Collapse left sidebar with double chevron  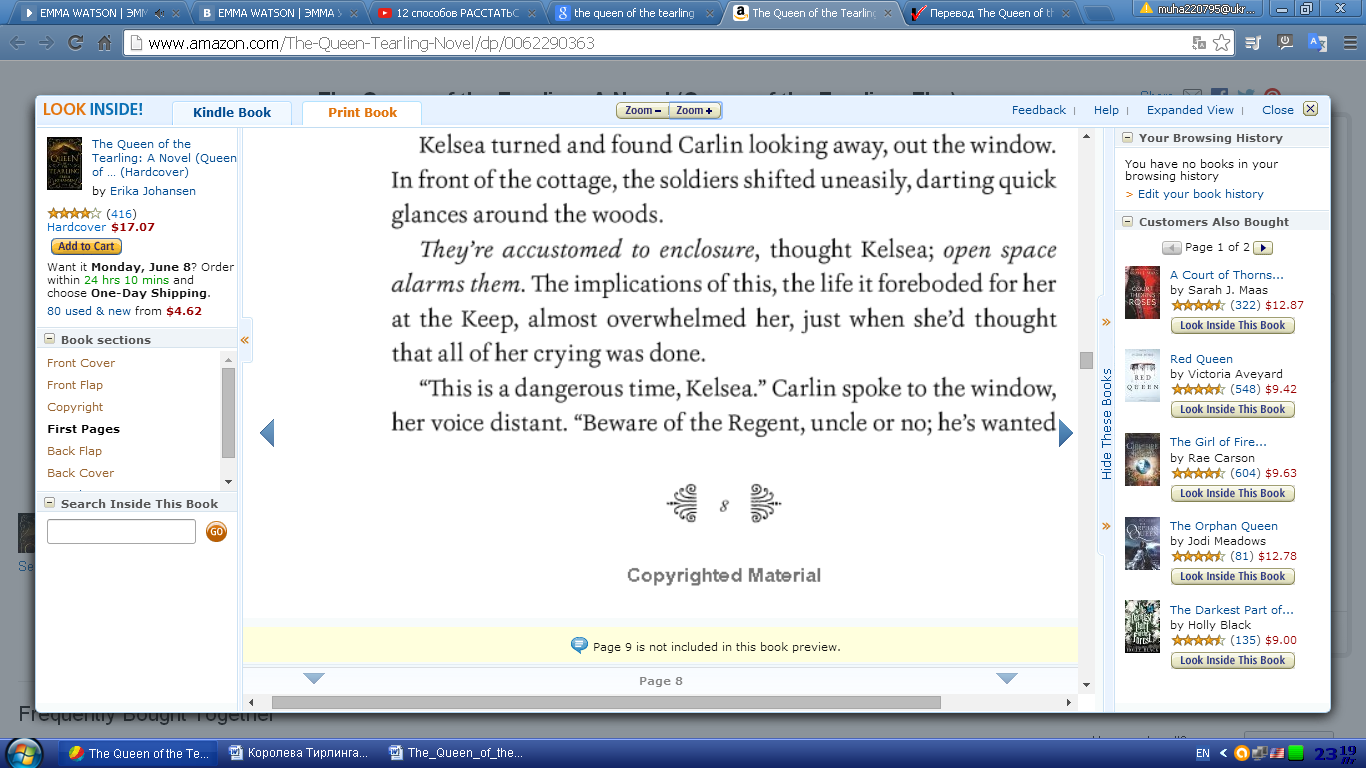coord(245,340)
